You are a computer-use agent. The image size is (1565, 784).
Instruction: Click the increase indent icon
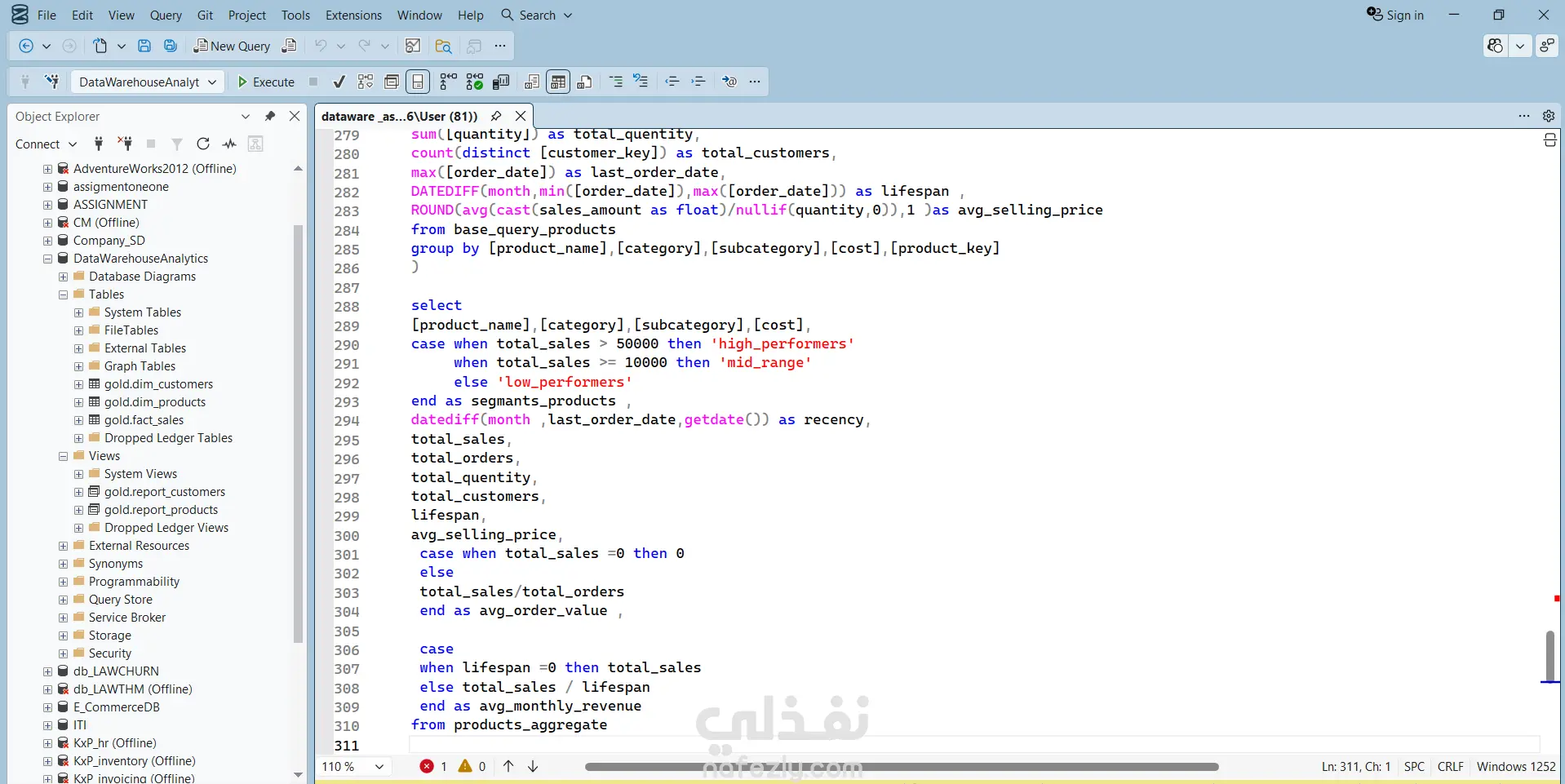[698, 82]
